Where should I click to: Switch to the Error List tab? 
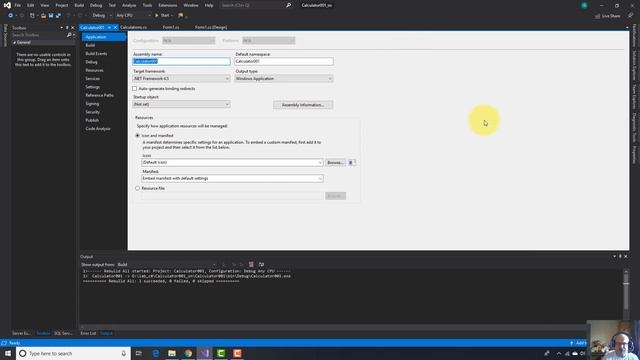coord(88,333)
